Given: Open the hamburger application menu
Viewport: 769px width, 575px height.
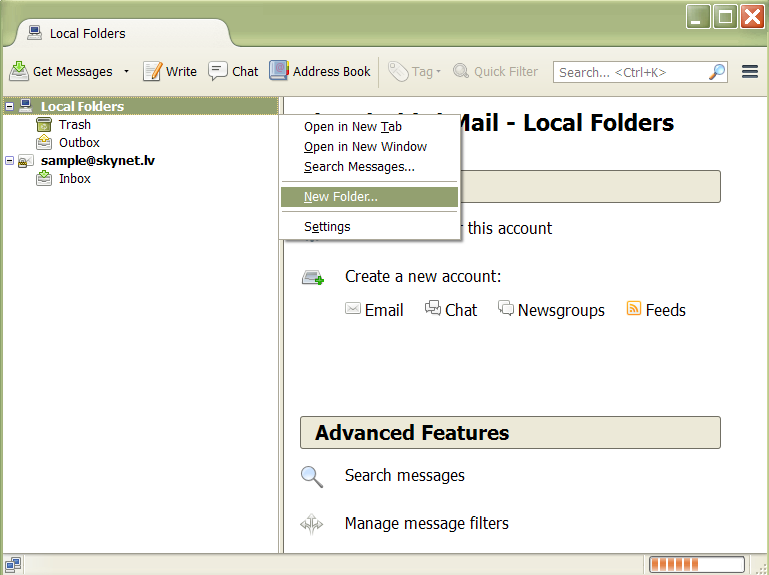Looking at the screenshot, I should click(750, 71).
